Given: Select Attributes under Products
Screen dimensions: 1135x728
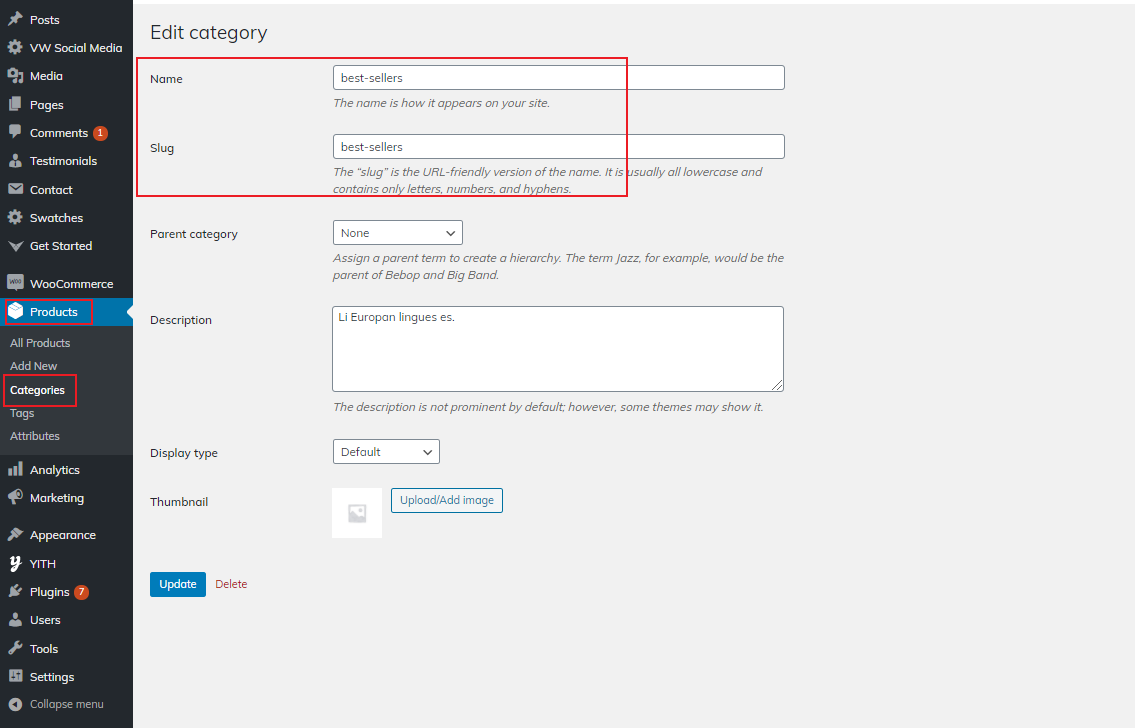Looking at the screenshot, I should coord(35,436).
